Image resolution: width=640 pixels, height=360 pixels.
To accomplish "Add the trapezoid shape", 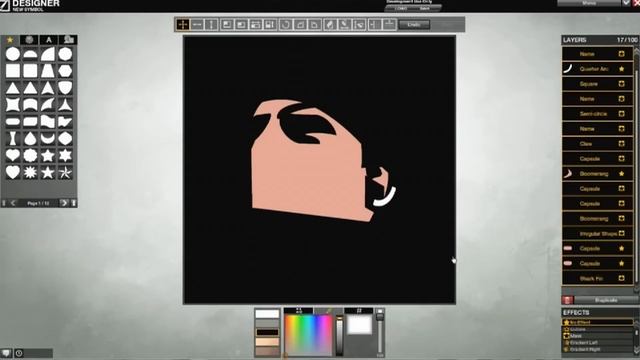I will [x=48, y=71].
